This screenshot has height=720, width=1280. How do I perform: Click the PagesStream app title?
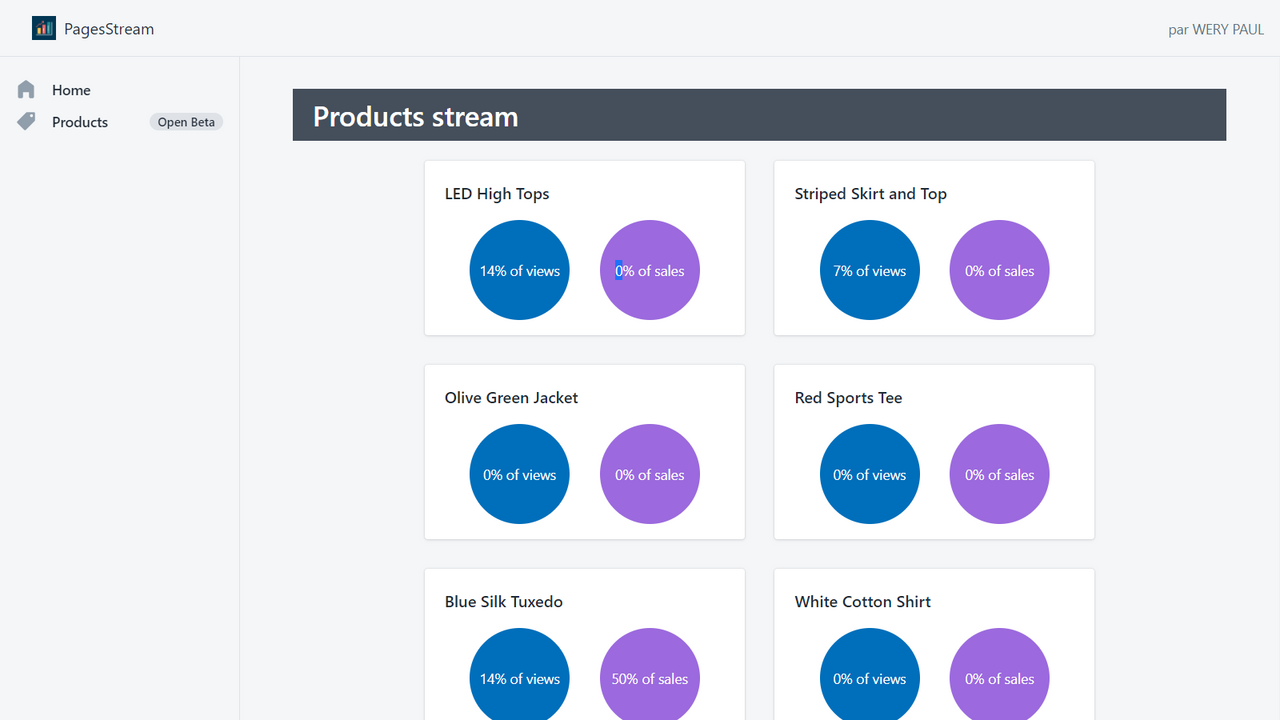click(109, 29)
